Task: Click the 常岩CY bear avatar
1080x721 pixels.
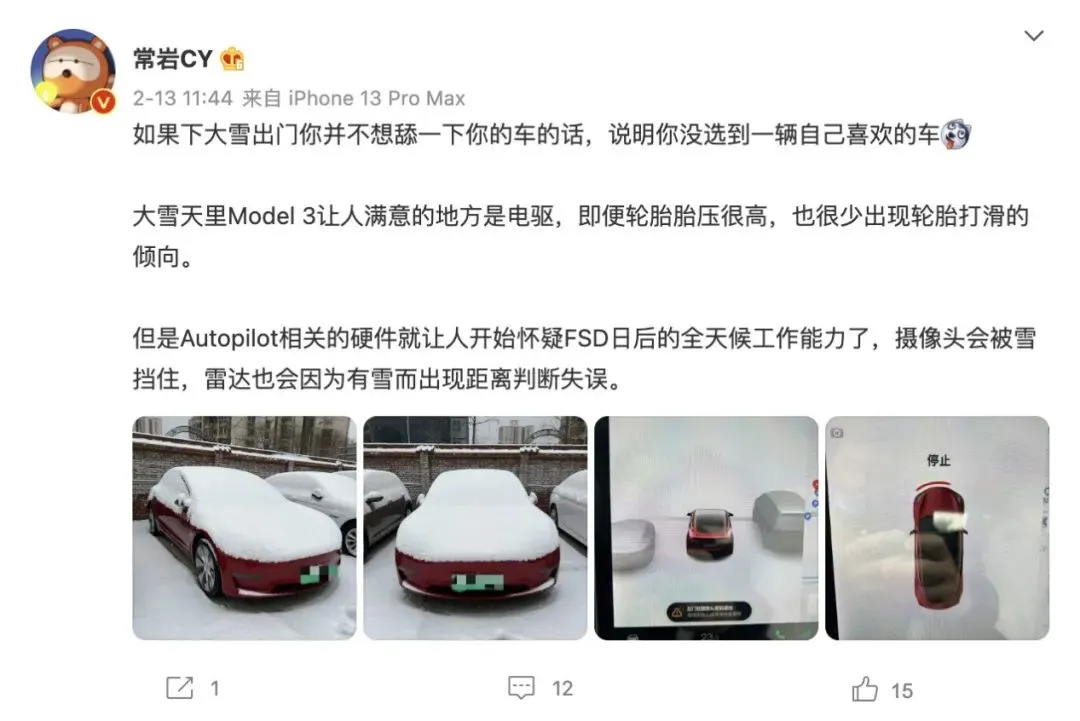Action: pyautogui.click(x=73, y=71)
